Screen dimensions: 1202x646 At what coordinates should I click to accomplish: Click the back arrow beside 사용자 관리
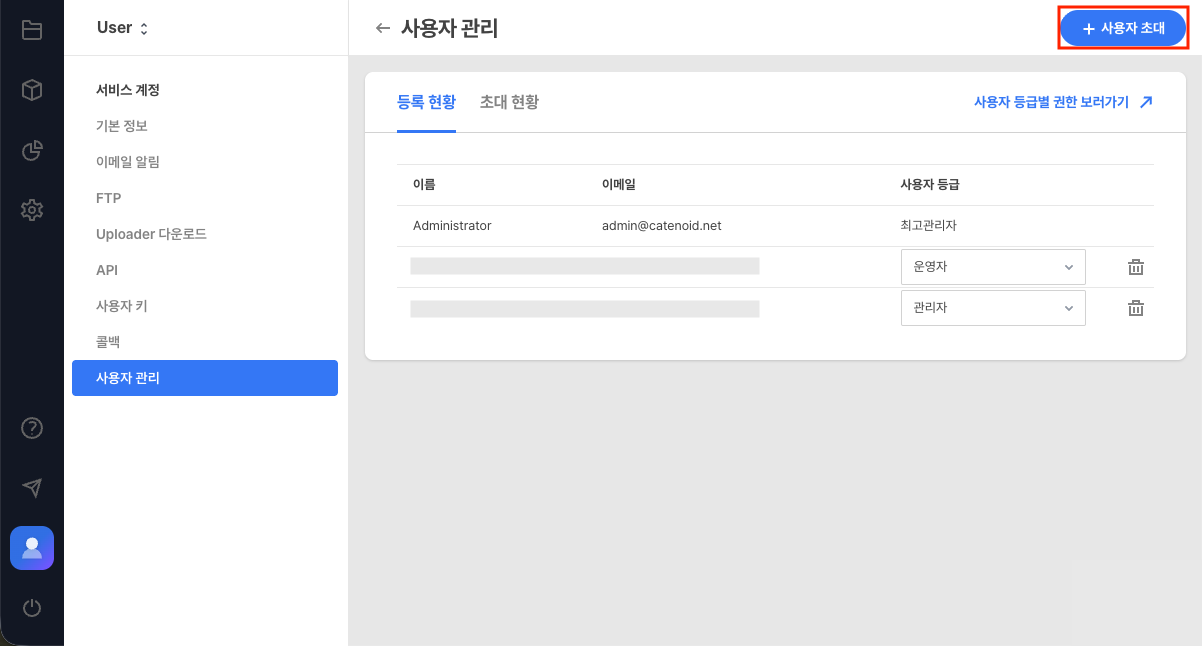tap(382, 28)
